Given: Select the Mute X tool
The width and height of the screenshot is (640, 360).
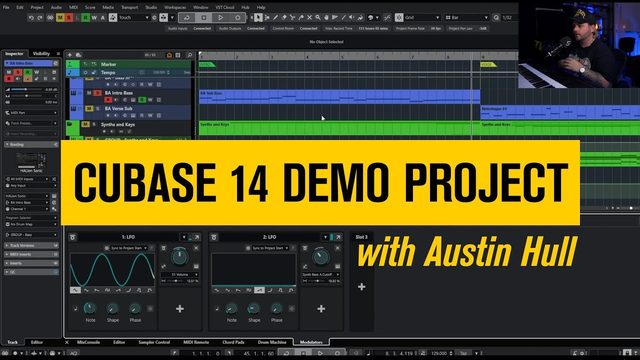Looking at the screenshot, I should (x=309, y=18).
